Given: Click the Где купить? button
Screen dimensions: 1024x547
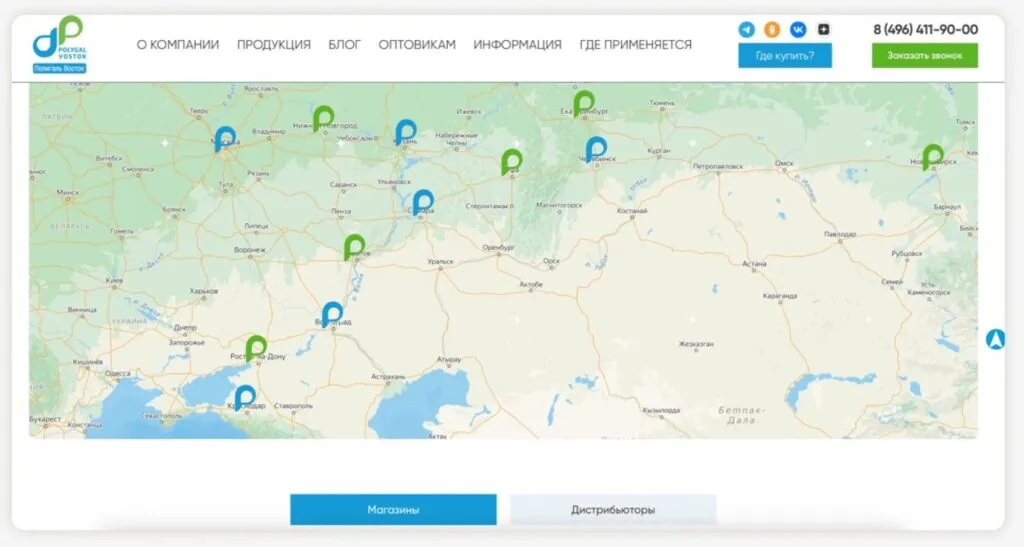Looking at the screenshot, I should 785,55.
